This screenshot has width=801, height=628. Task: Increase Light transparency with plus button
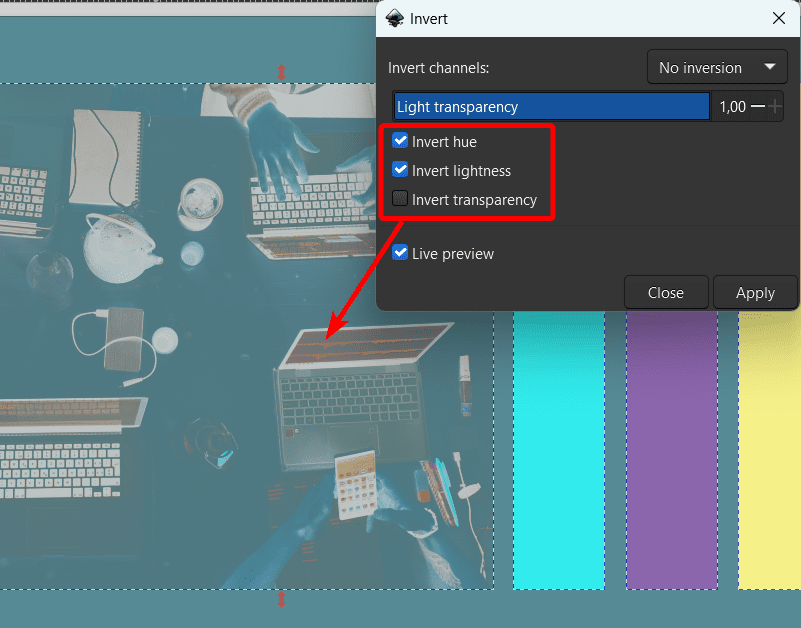[774, 106]
